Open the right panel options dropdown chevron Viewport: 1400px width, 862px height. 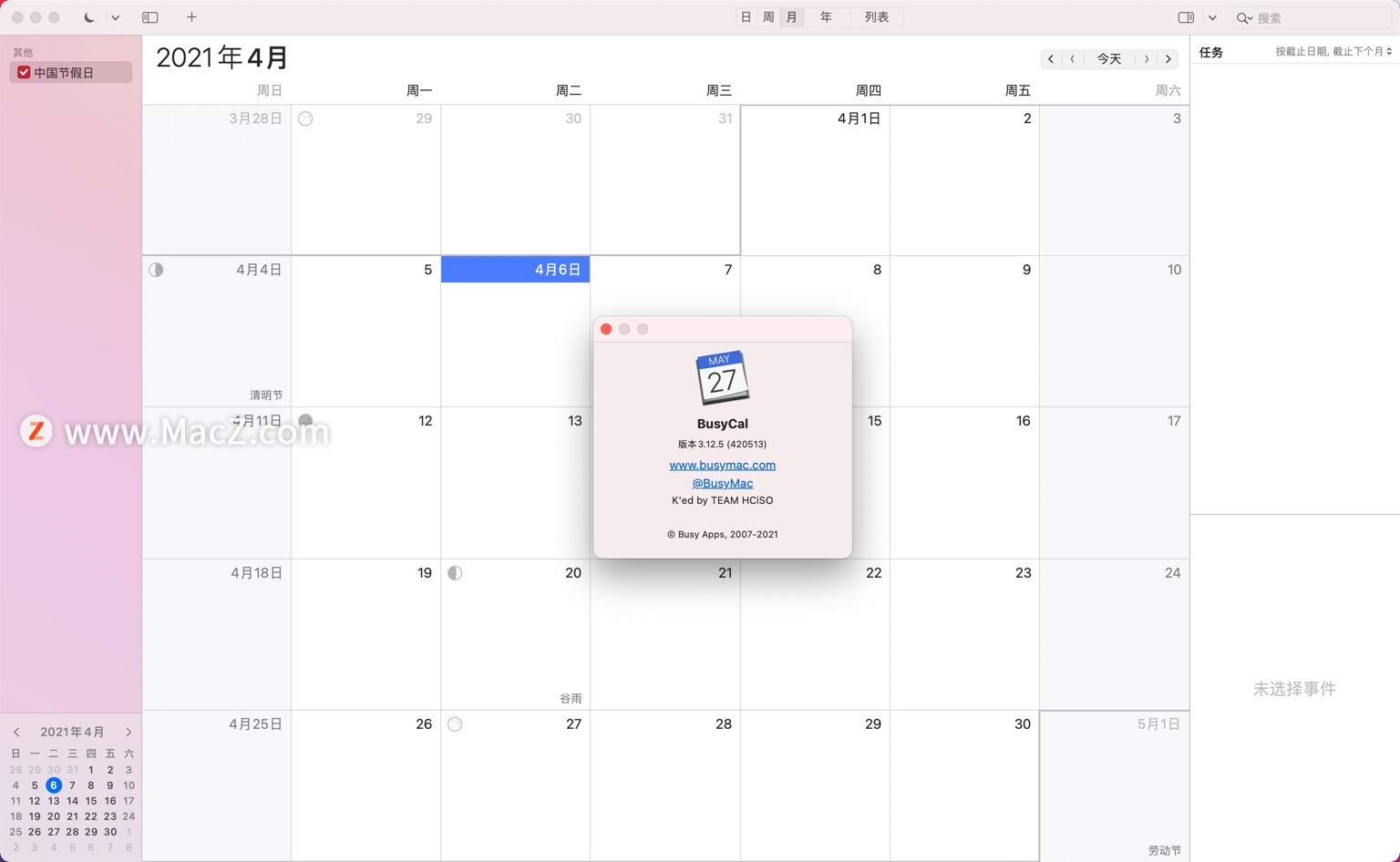pos(1212,17)
